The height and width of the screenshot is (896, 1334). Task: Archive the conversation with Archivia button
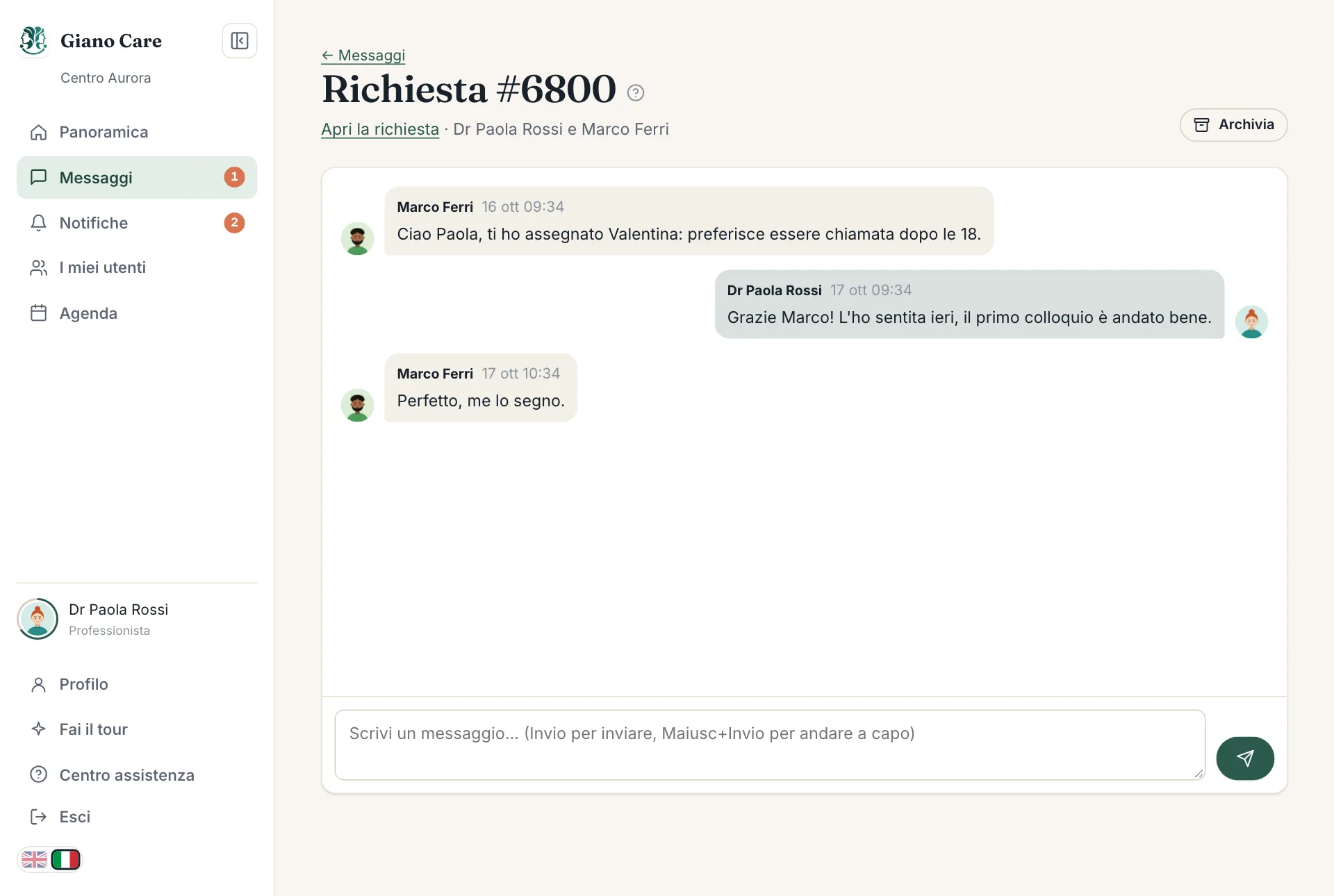tap(1233, 125)
